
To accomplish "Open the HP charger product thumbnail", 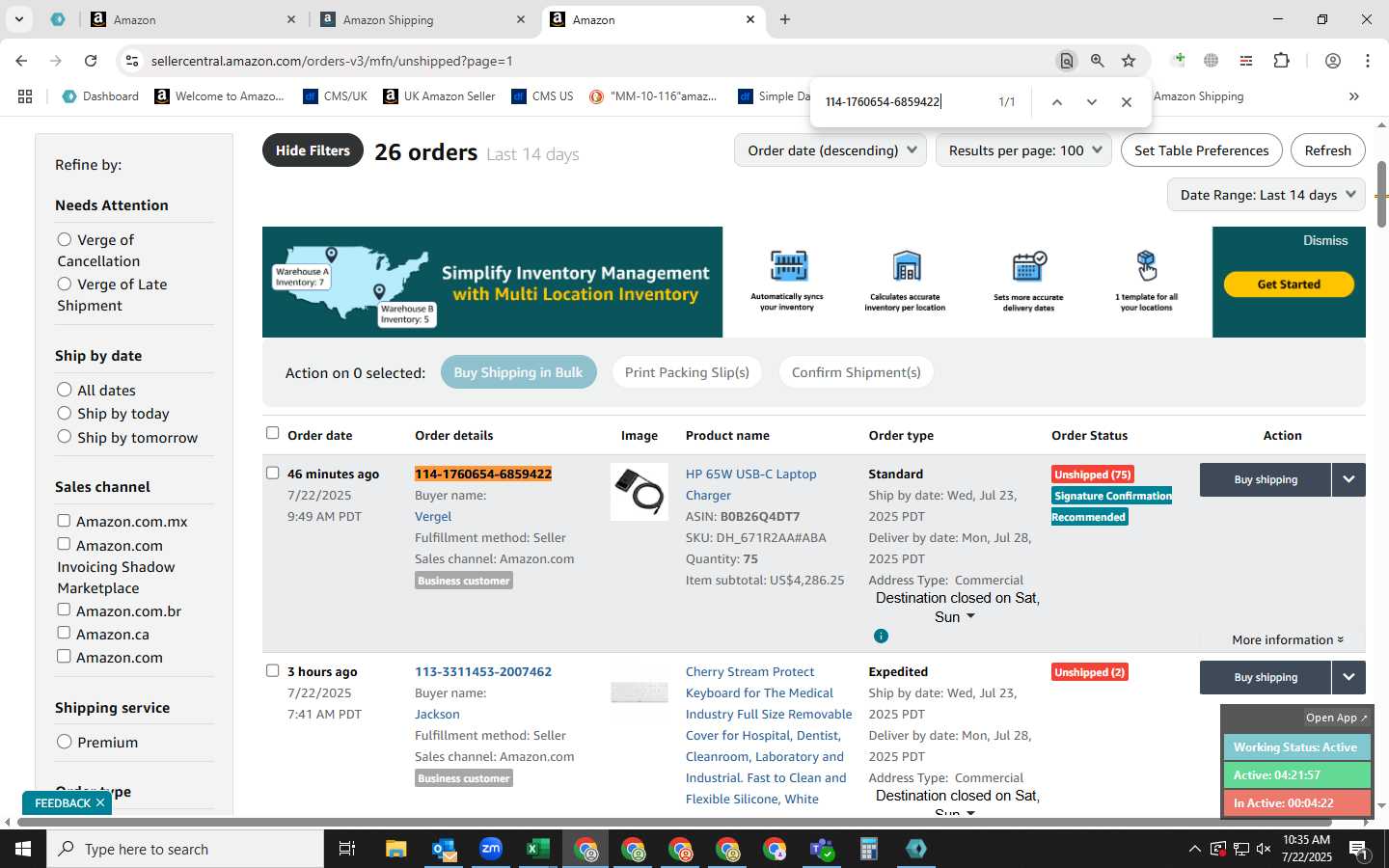I will (640, 492).
